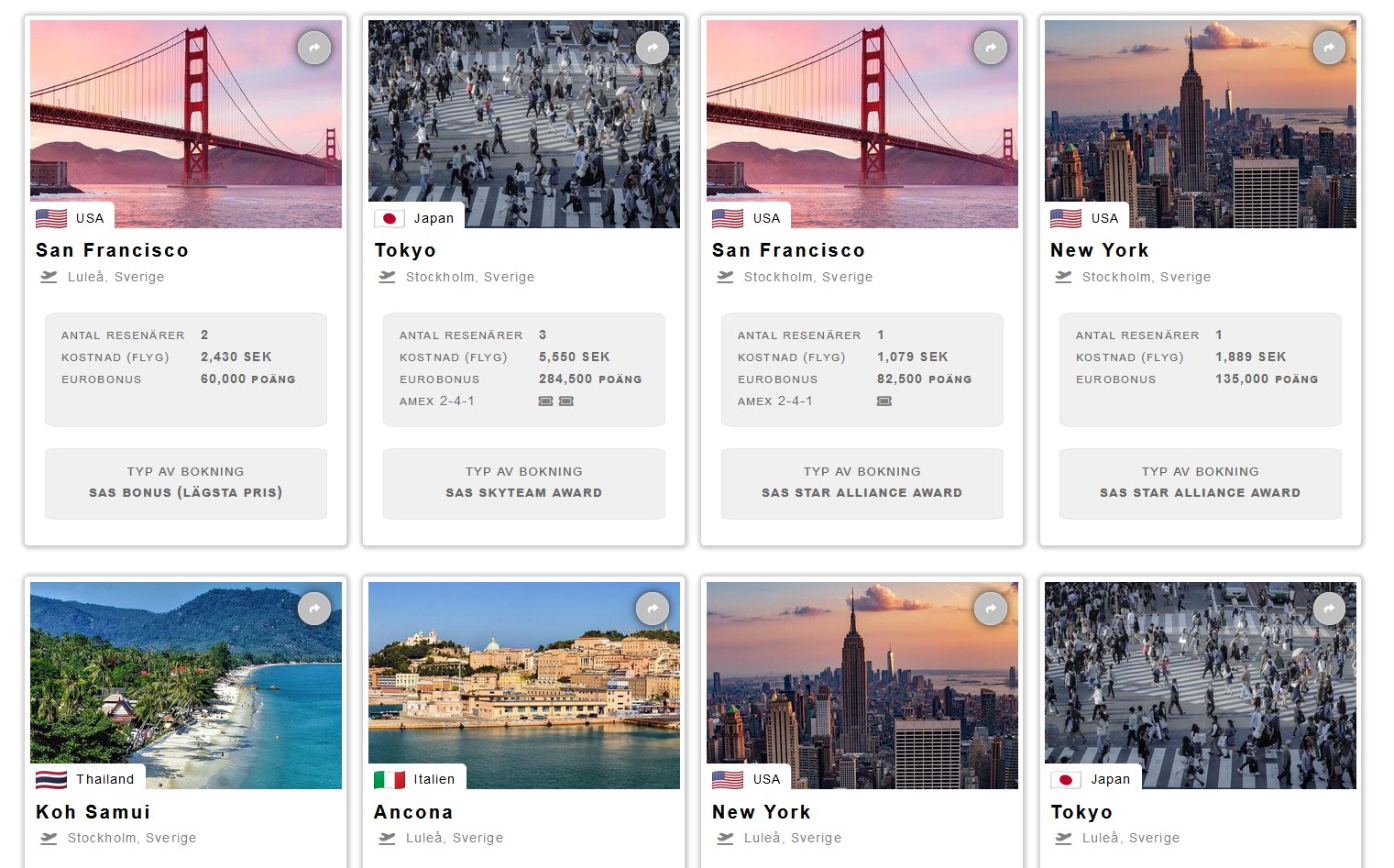Screen dimensions: 1394x868
Task: Click the Italien flag icon
Action: [x=390, y=780]
